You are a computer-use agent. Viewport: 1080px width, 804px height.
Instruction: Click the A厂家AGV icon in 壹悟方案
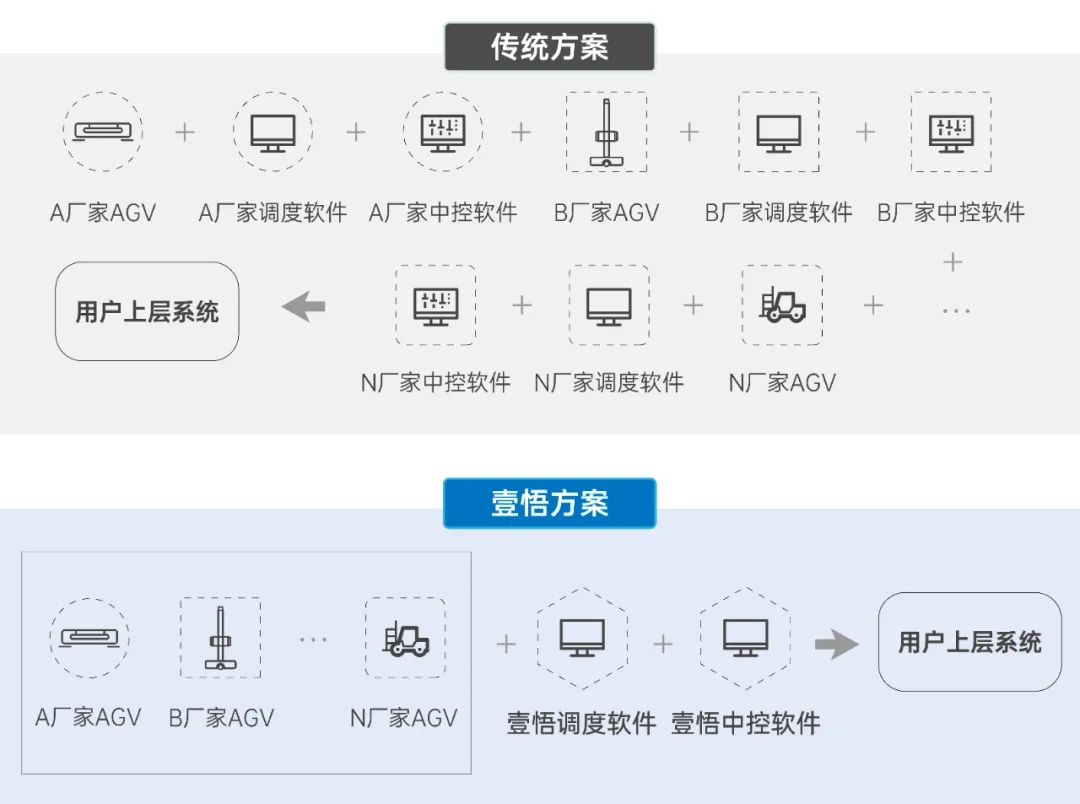(90, 638)
